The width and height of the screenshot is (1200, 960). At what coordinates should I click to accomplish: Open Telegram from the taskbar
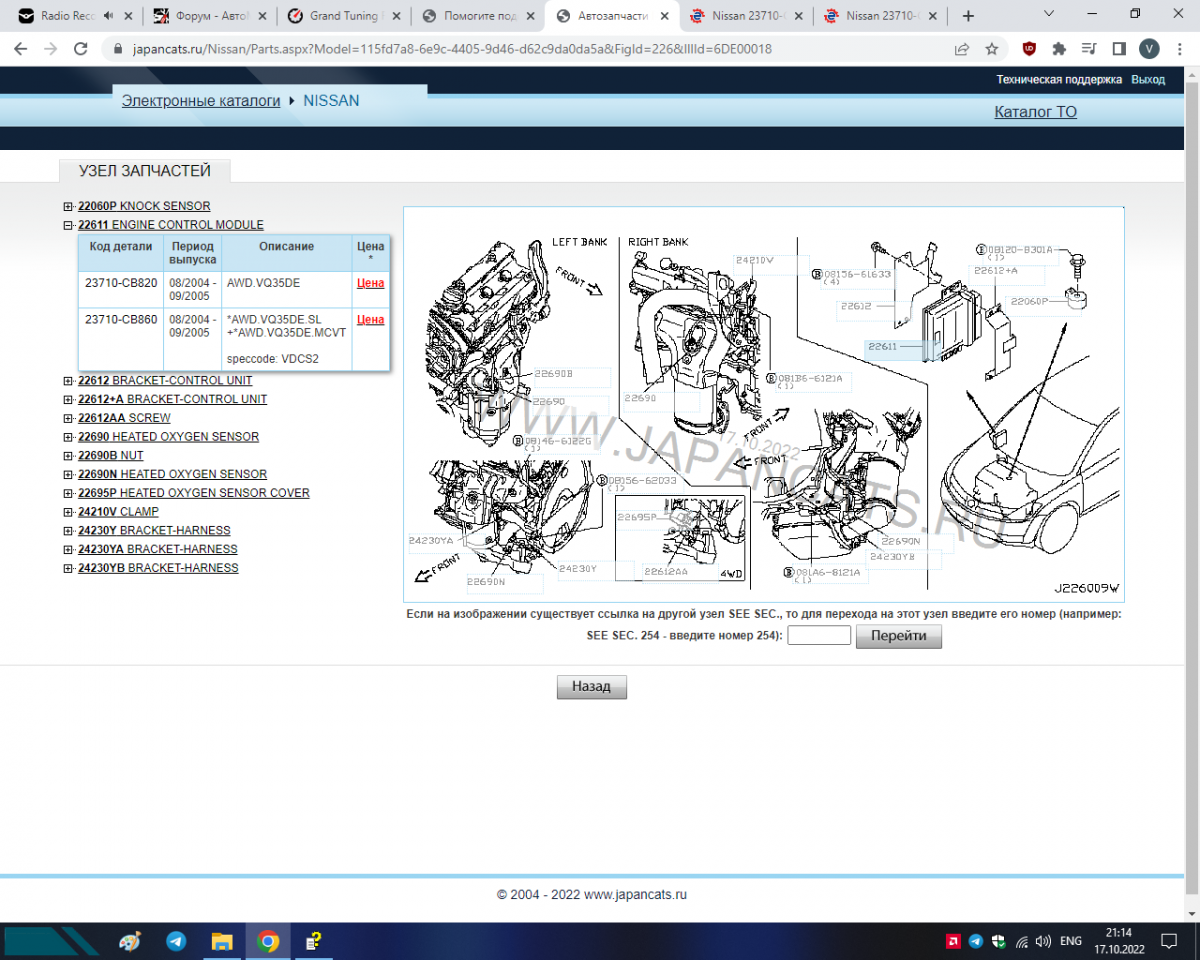pos(176,941)
